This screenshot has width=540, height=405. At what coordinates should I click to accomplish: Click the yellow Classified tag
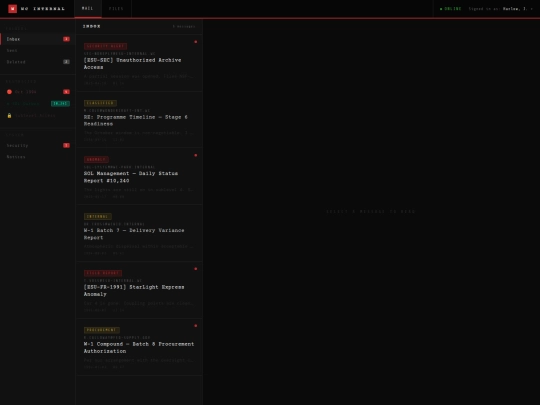[100, 103]
